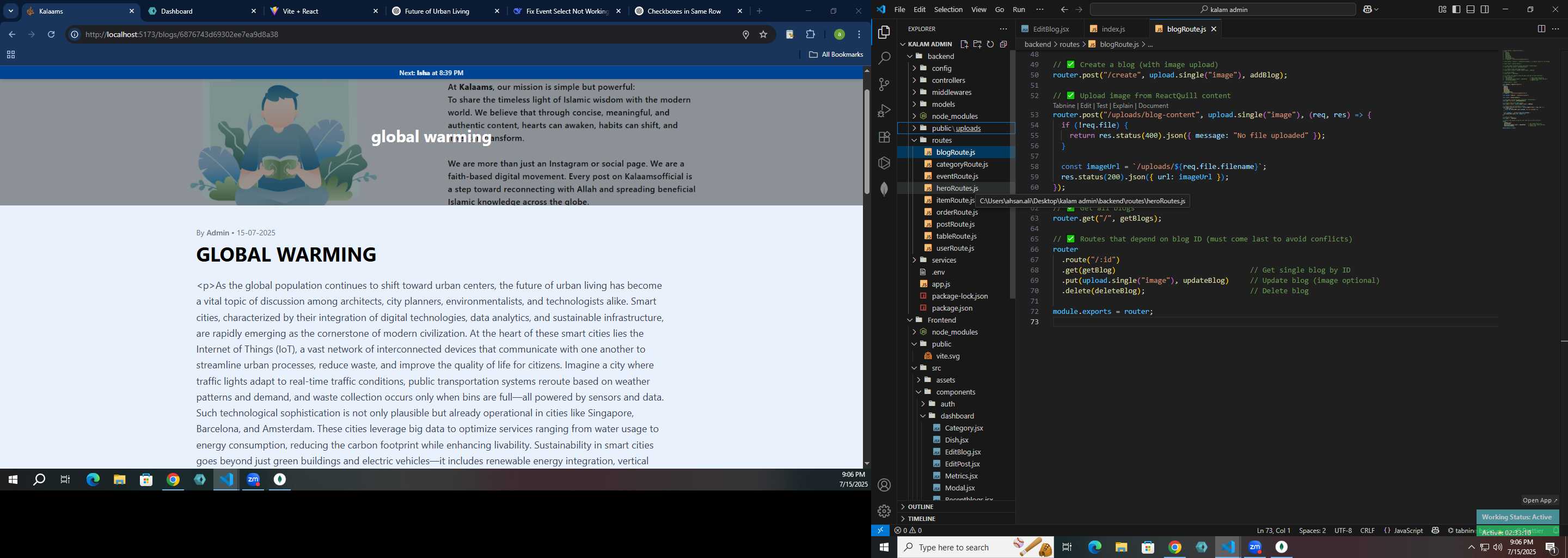Viewport: 1568px width, 558px height.
Task: Open the Run menu in VS Code
Action: click(x=1019, y=10)
